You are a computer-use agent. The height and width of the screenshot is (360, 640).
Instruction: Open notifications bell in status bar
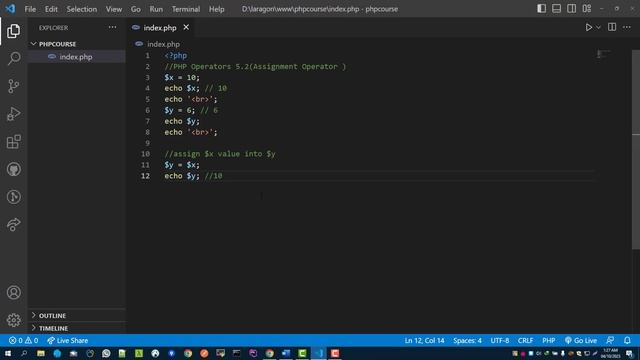point(627,340)
